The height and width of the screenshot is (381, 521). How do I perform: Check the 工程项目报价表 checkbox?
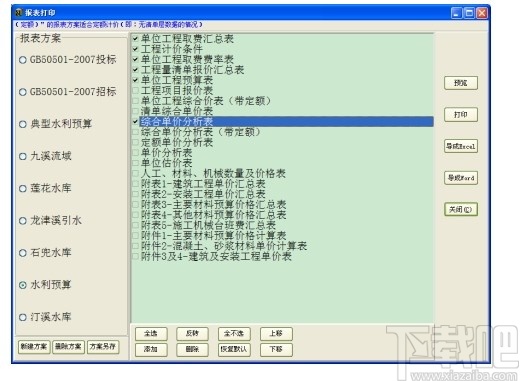click(135, 90)
